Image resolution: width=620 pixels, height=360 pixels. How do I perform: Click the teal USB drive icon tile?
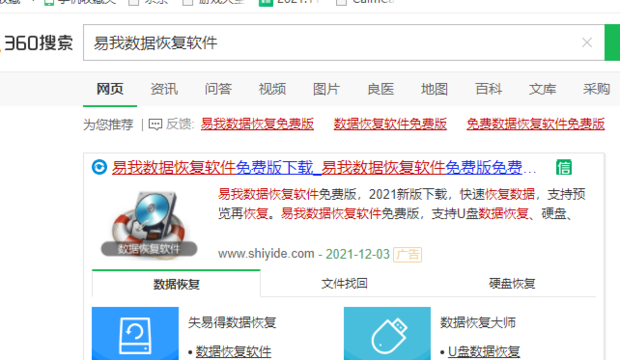(387, 333)
